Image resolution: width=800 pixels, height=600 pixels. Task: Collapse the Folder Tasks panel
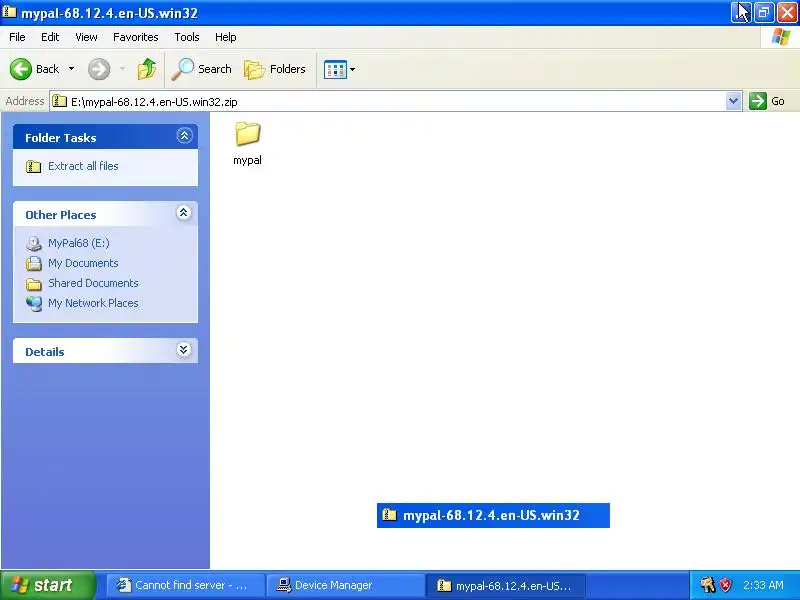[x=184, y=136]
